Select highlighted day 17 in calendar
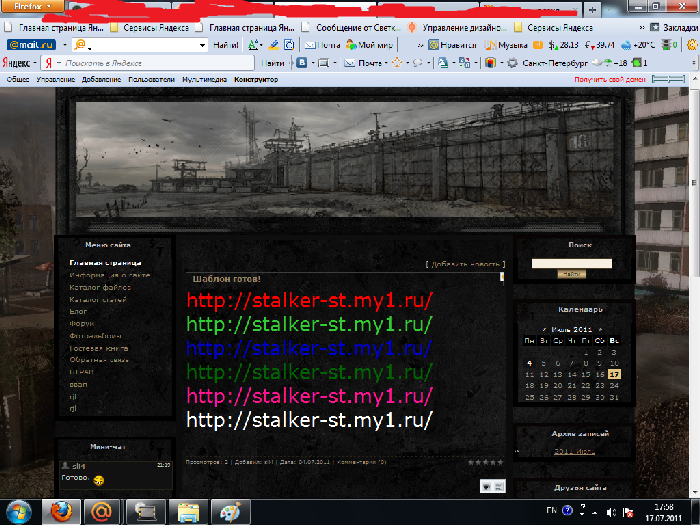Viewport: 700px width, 525px height. [615, 374]
